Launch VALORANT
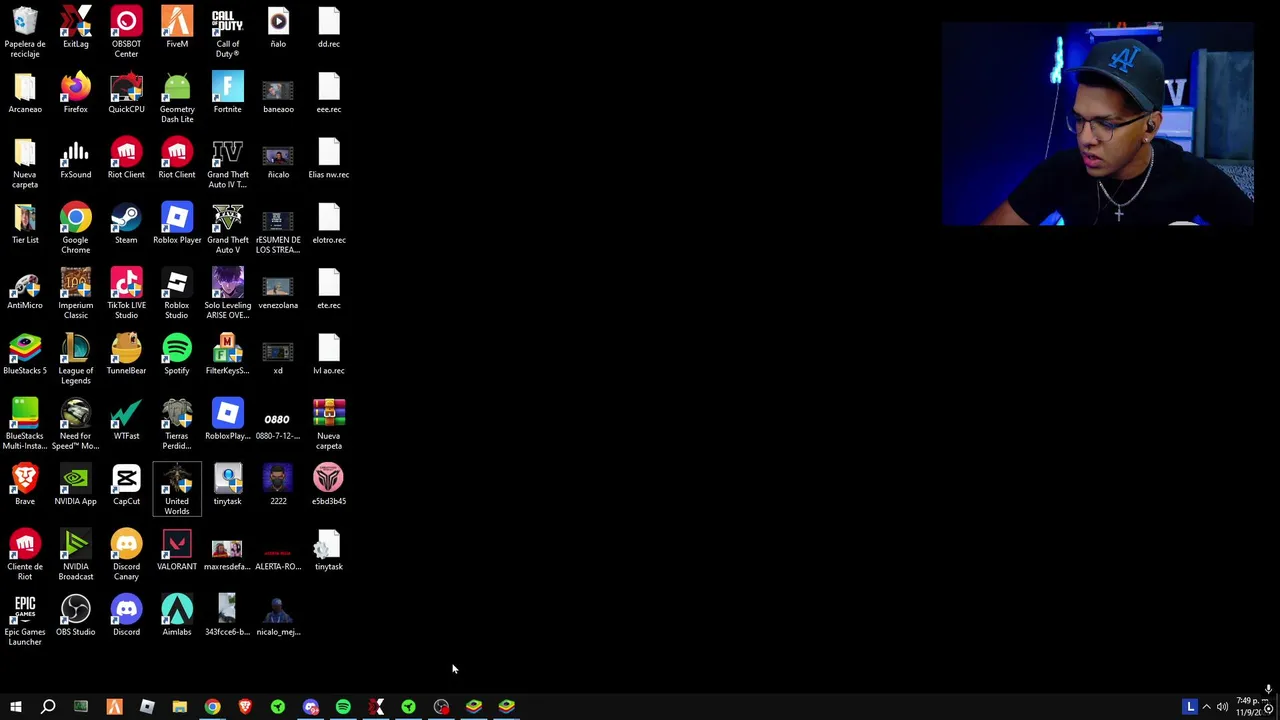 [x=177, y=549]
